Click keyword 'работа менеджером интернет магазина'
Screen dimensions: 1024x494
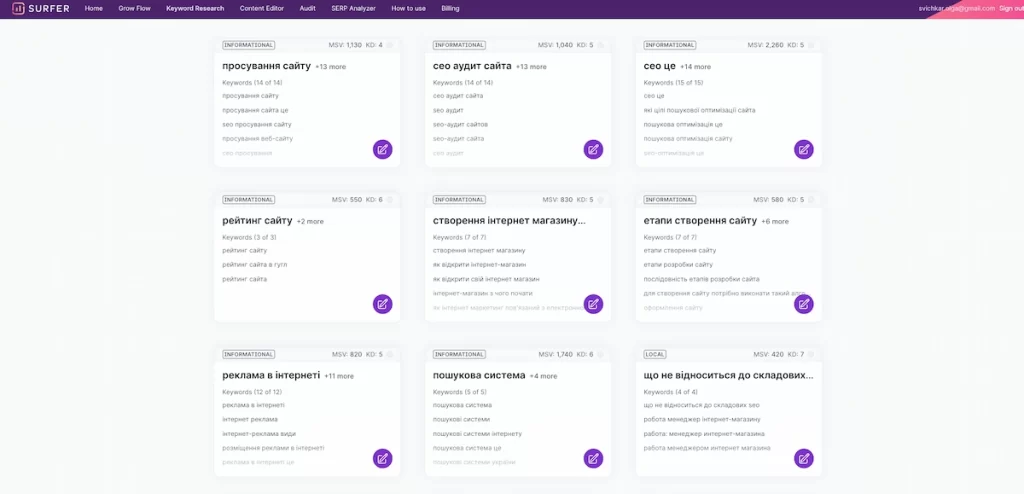pyautogui.click(x=707, y=448)
